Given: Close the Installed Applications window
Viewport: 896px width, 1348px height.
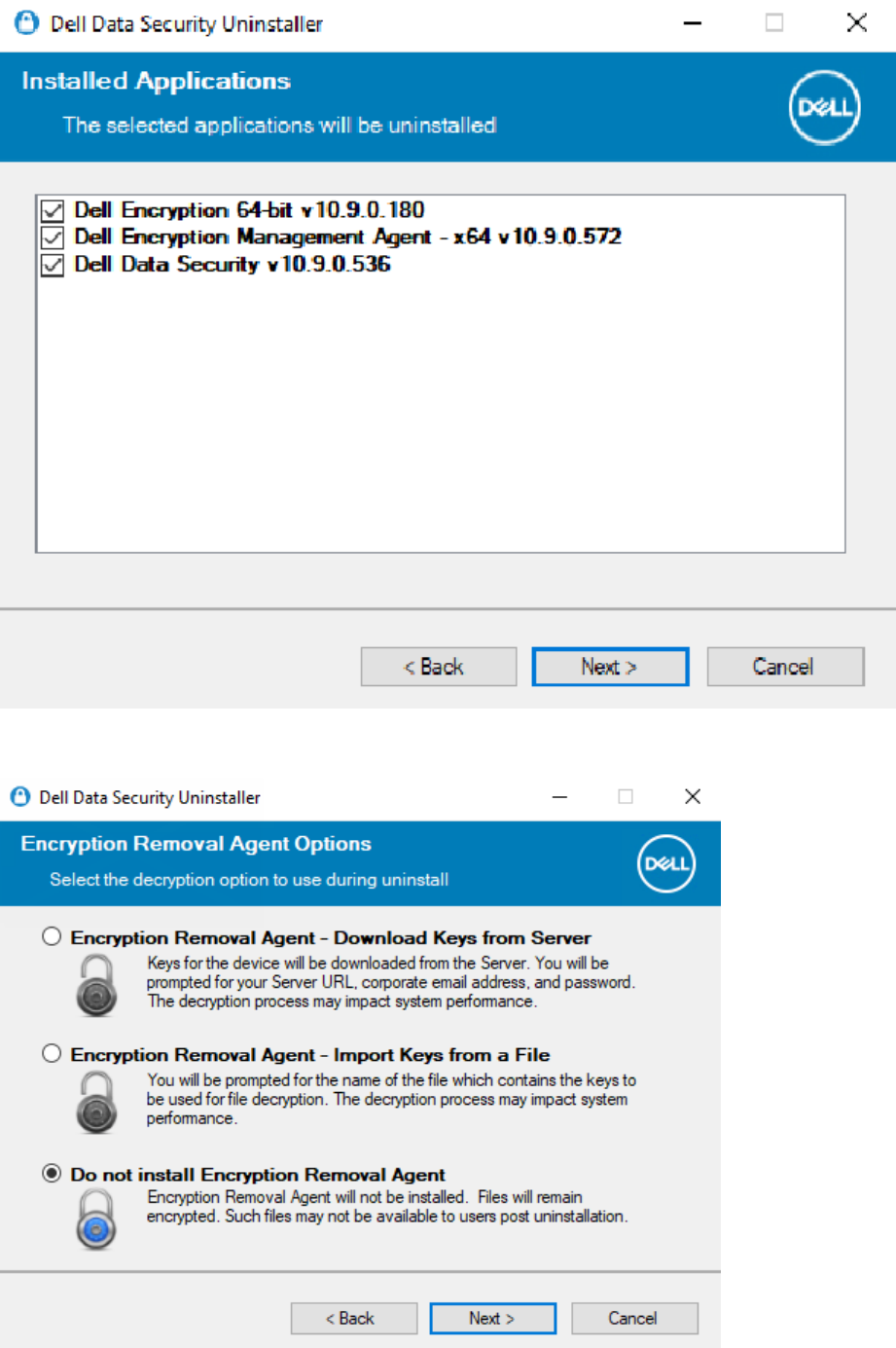Looking at the screenshot, I should pos(857,22).
